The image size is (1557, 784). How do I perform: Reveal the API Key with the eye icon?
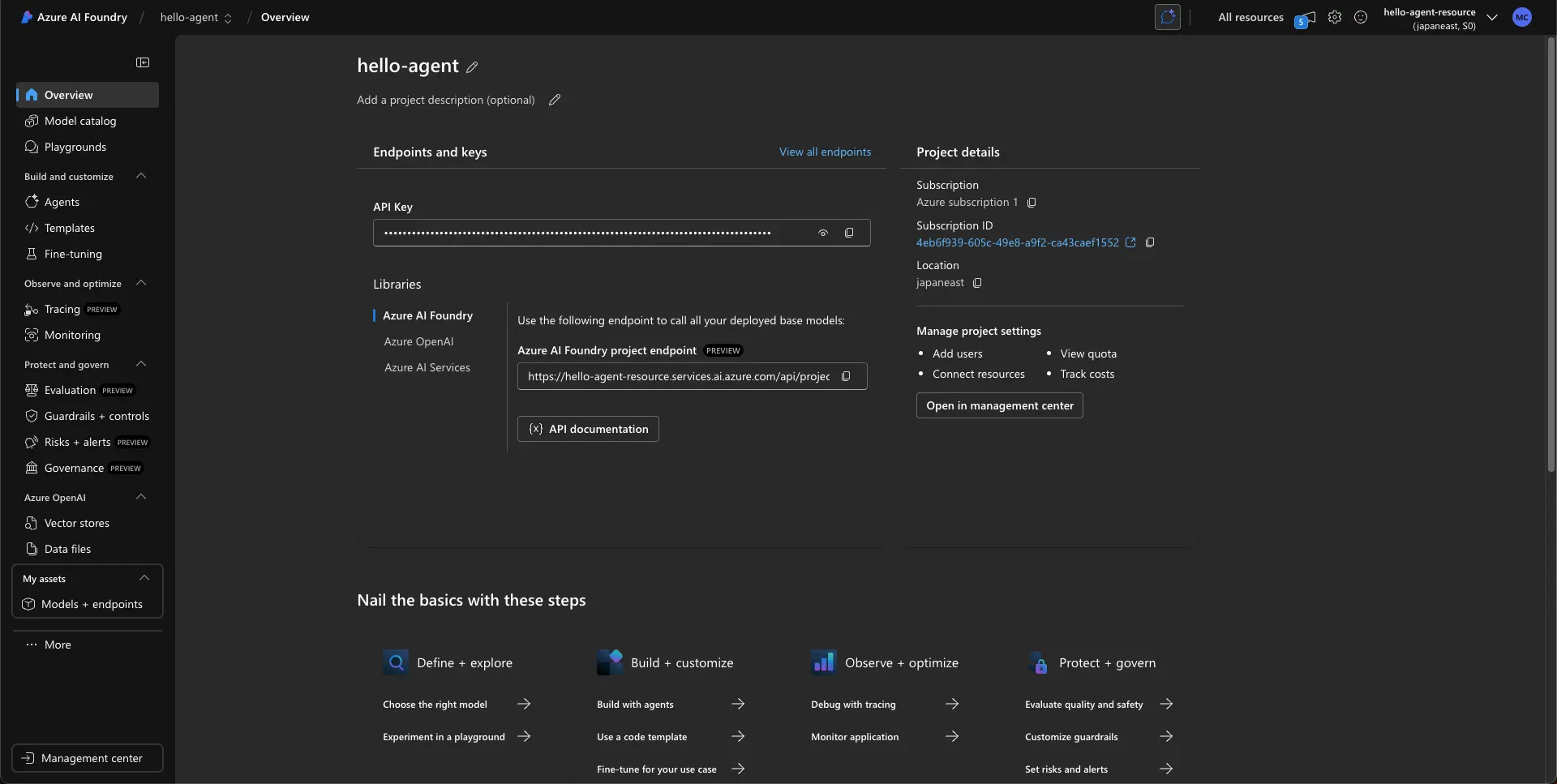[x=823, y=233]
